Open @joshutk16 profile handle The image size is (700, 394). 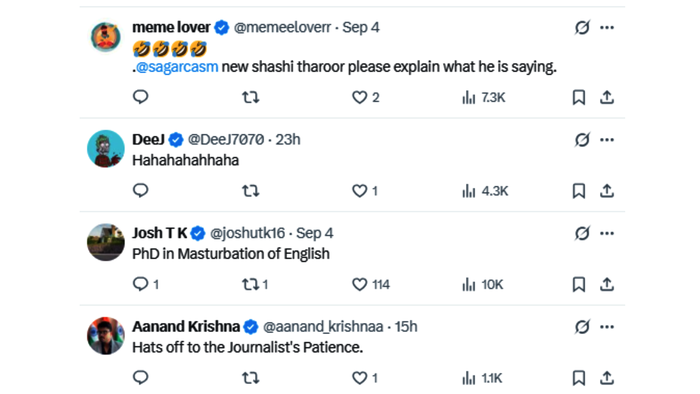pos(247,233)
